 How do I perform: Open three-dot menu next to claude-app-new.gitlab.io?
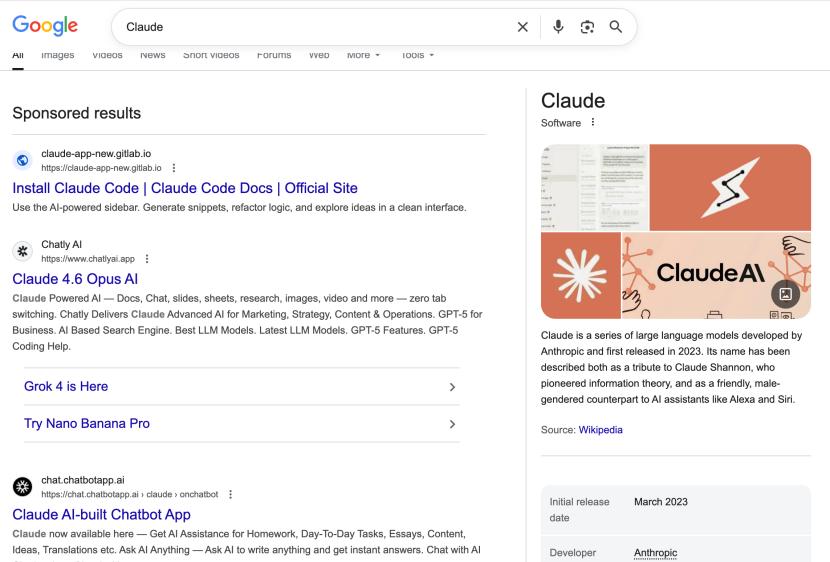pyautogui.click(x=174, y=167)
